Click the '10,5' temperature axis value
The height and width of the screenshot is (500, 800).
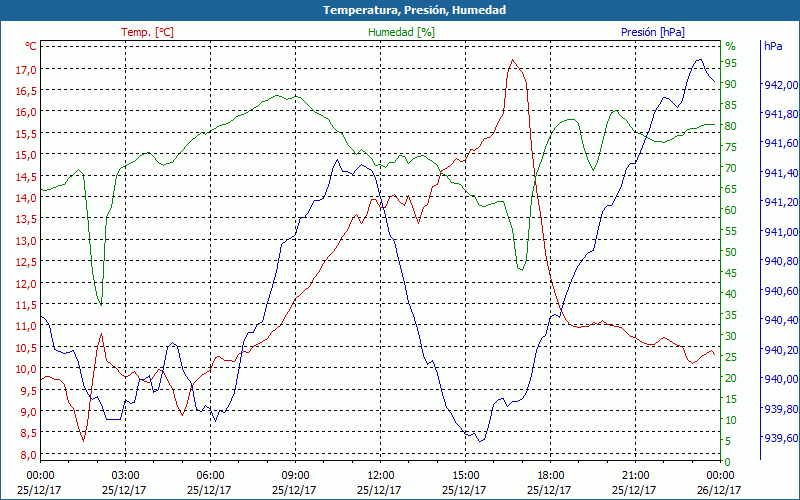point(27,347)
